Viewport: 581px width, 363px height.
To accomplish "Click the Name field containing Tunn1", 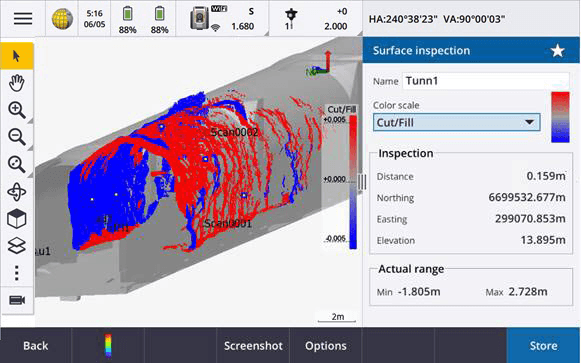I will (486, 81).
